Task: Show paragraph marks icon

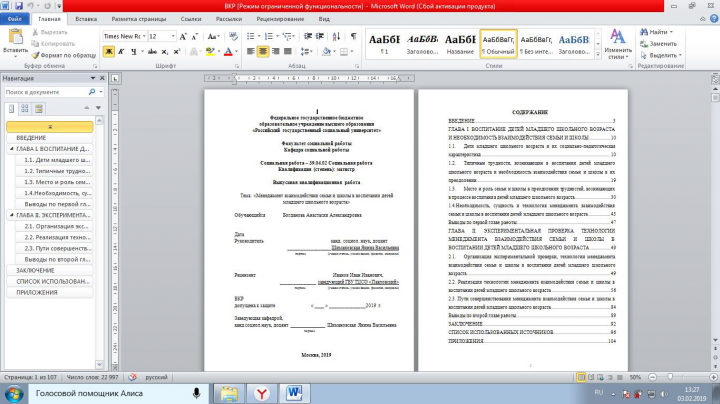Action: [353, 36]
